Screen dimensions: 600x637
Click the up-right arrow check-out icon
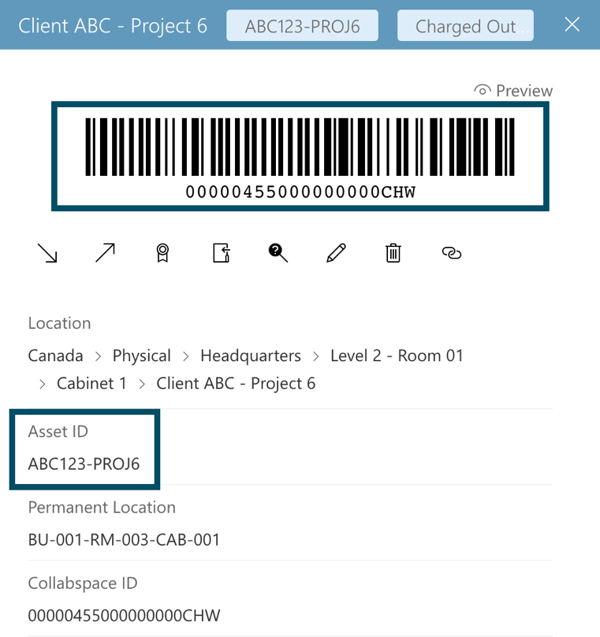(105, 253)
